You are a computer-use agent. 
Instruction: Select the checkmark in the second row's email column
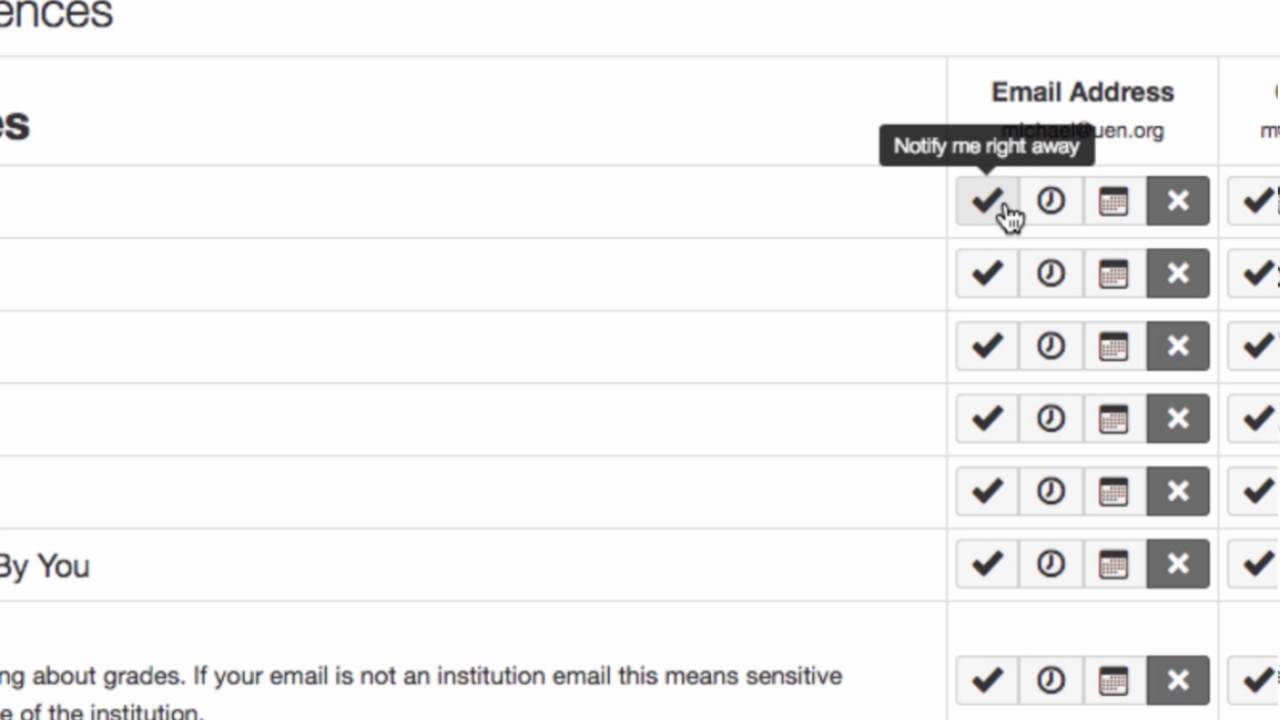pyautogui.click(x=987, y=273)
